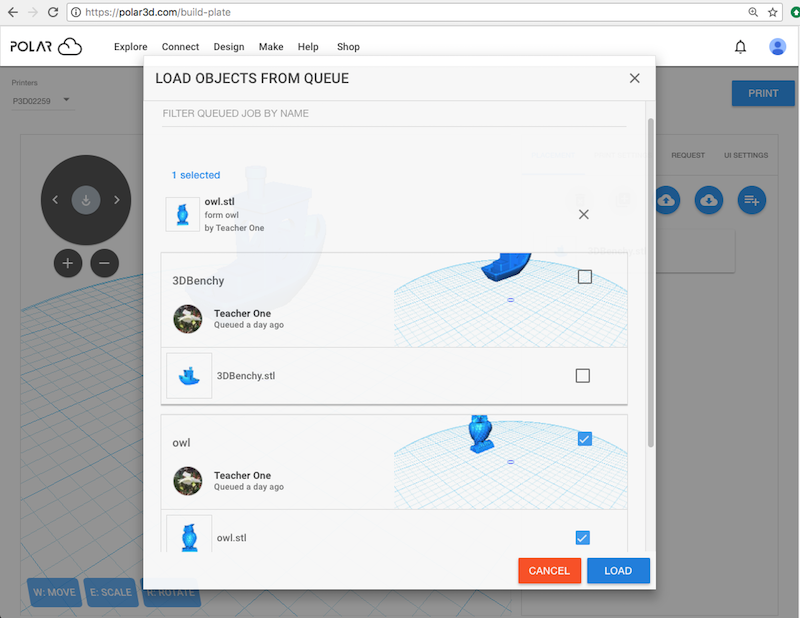
Task: Click the 3DBenchy build plate preview
Action: point(510,300)
